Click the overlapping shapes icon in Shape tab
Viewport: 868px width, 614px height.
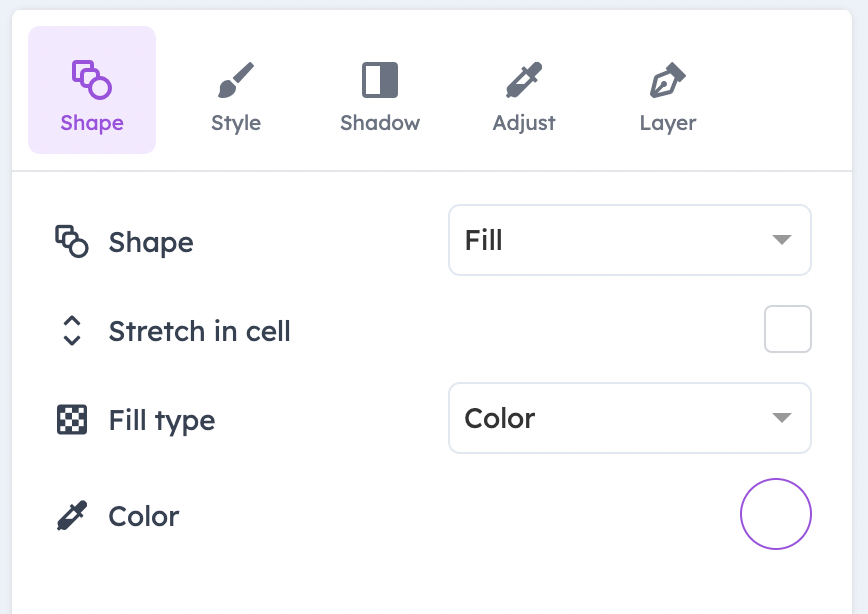[92, 80]
